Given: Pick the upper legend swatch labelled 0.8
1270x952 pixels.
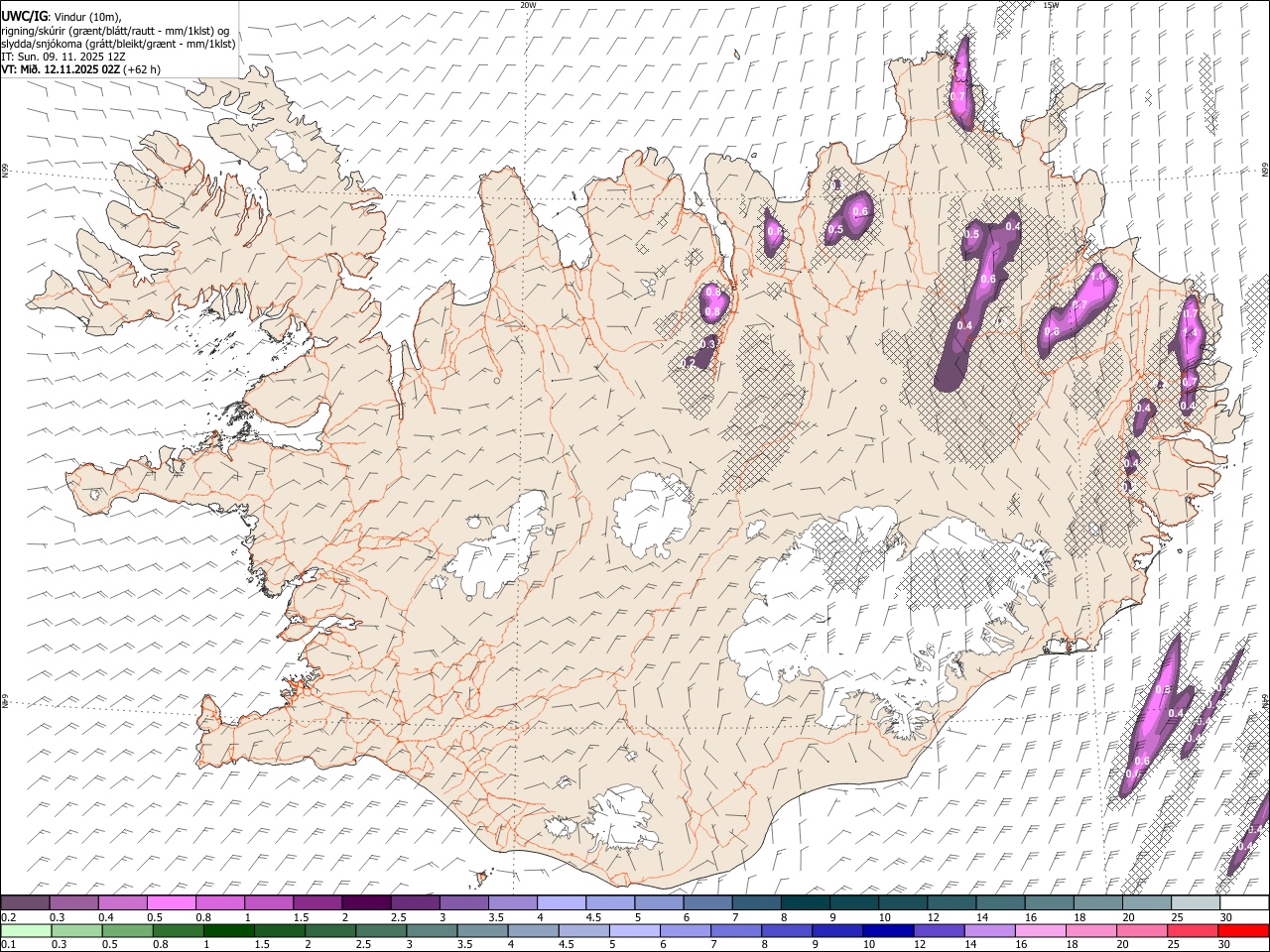Looking at the screenshot, I should point(220,902).
